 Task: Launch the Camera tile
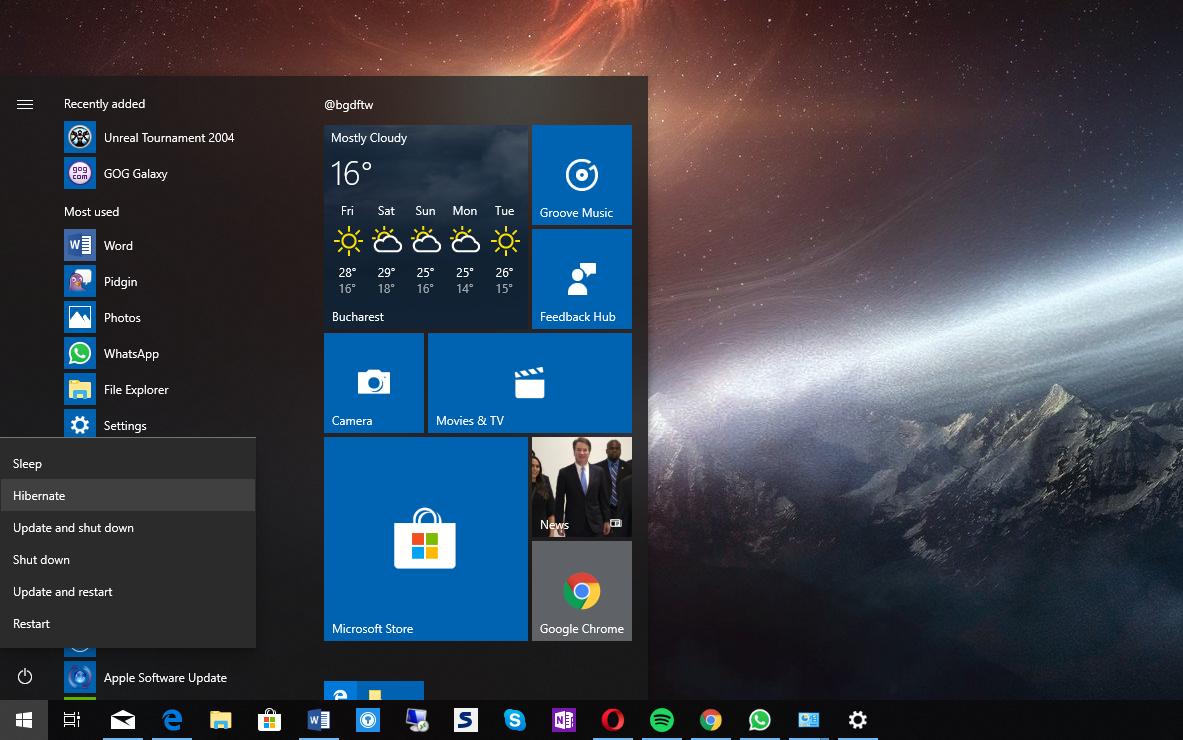click(373, 382)
